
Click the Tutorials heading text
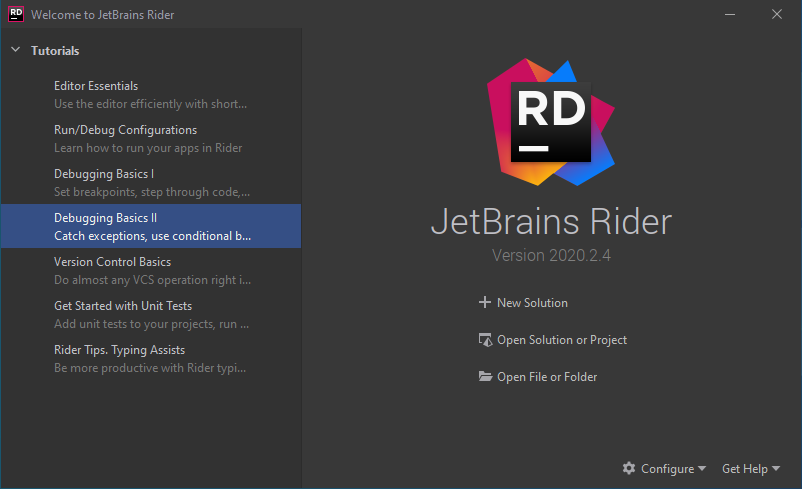tap(55, 51)
